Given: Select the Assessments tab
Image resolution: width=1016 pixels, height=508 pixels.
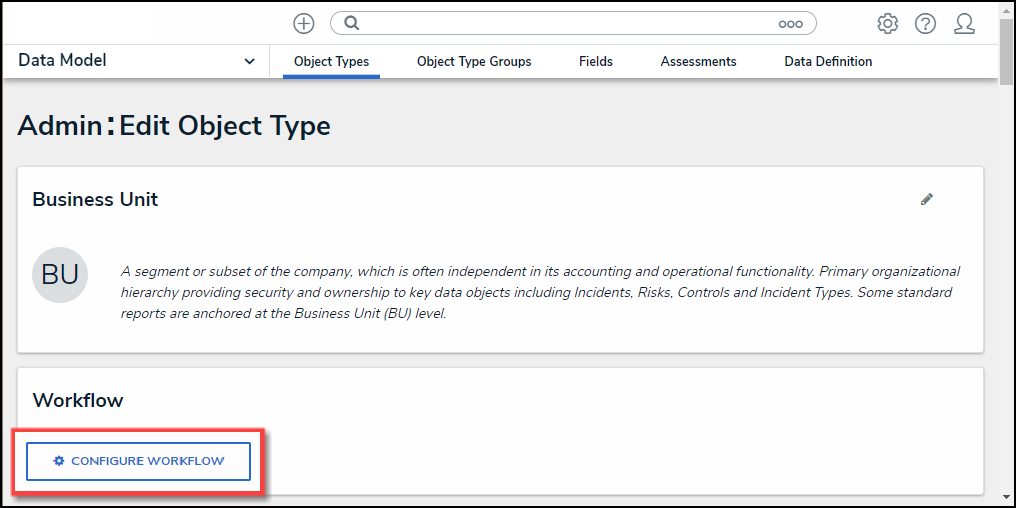Looking at the screenshot, I should coord(698,61).
